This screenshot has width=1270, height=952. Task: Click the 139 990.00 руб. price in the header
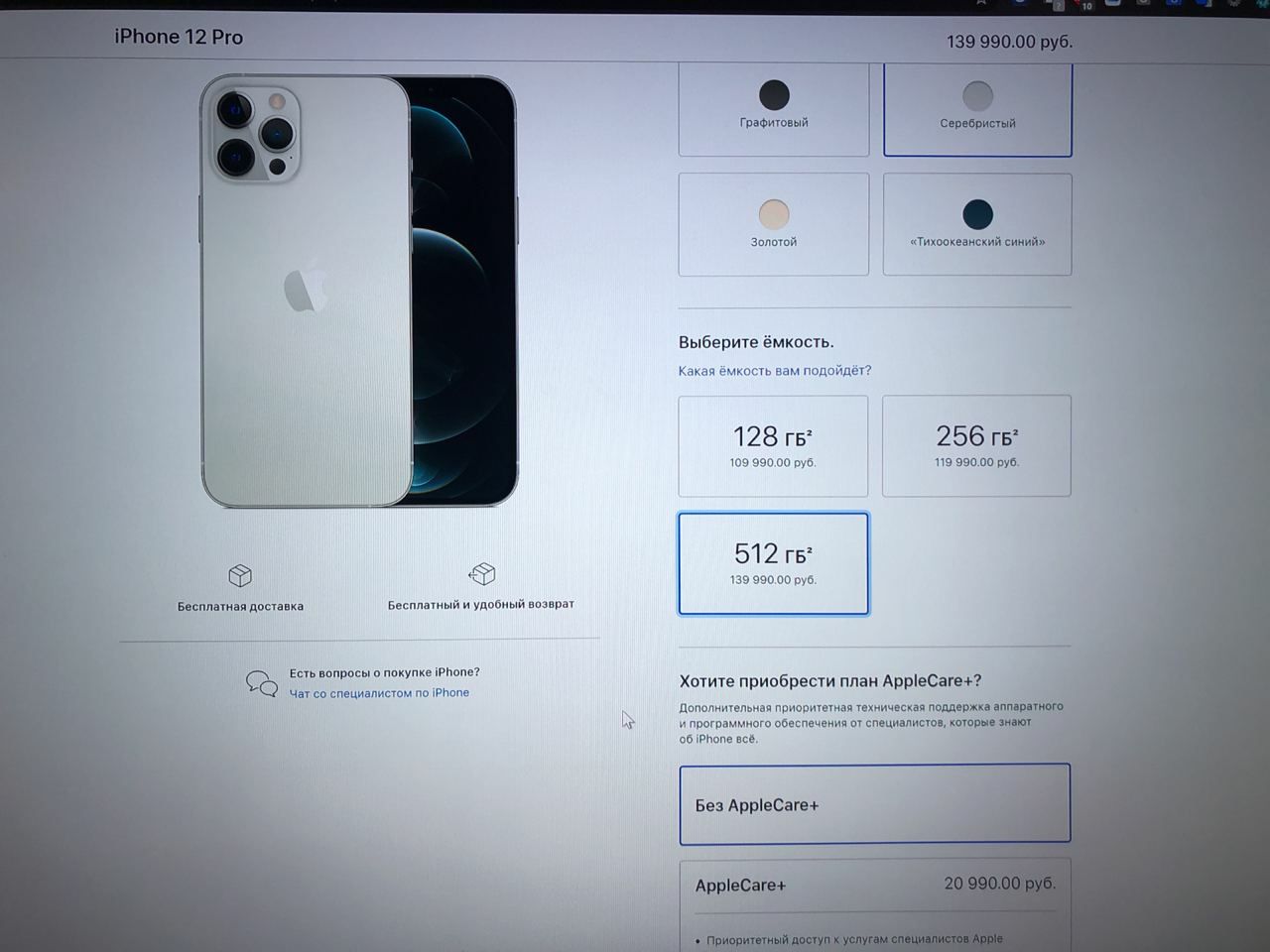1009,42
